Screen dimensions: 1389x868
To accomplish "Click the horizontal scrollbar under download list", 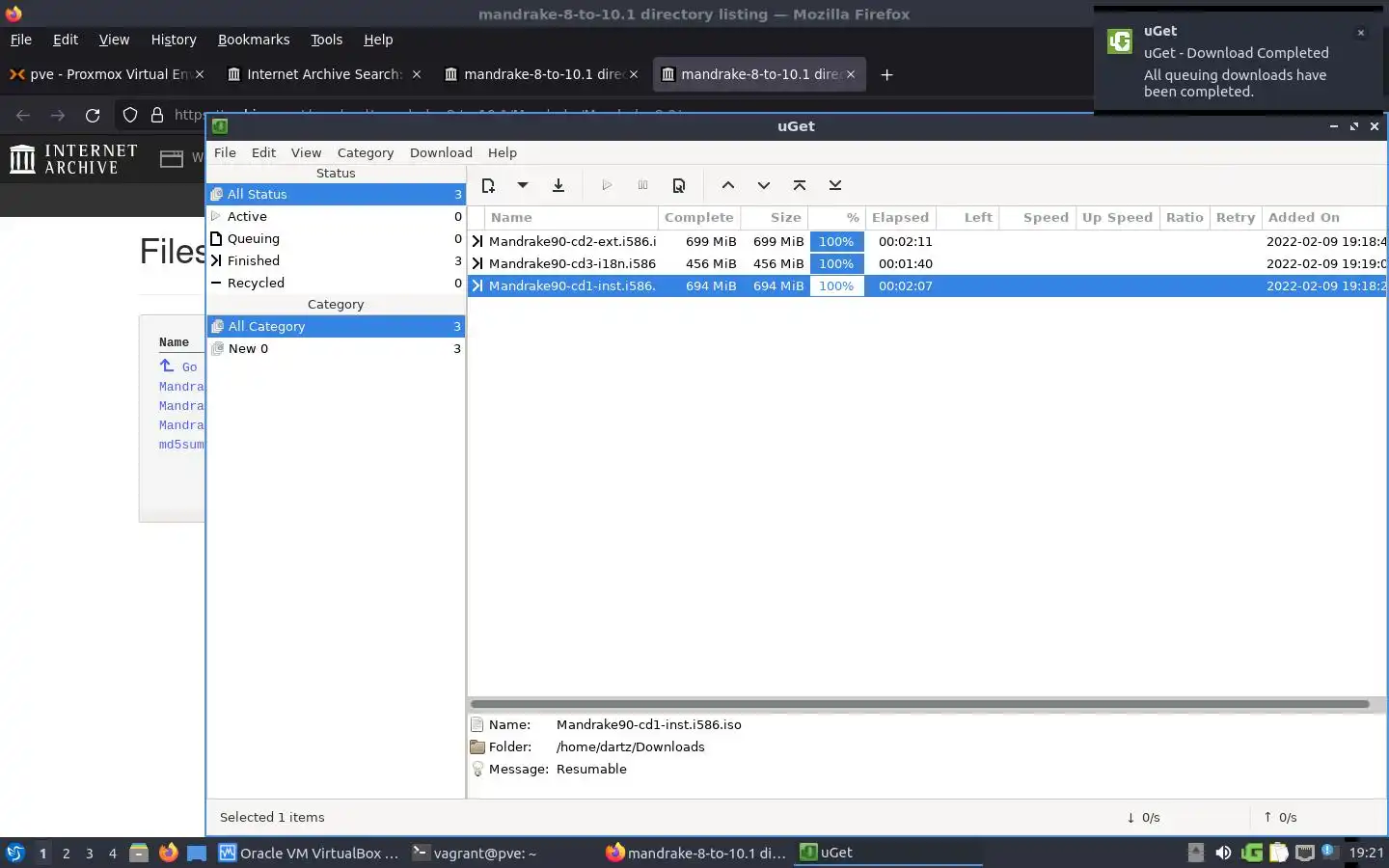I will click(919, 703).
